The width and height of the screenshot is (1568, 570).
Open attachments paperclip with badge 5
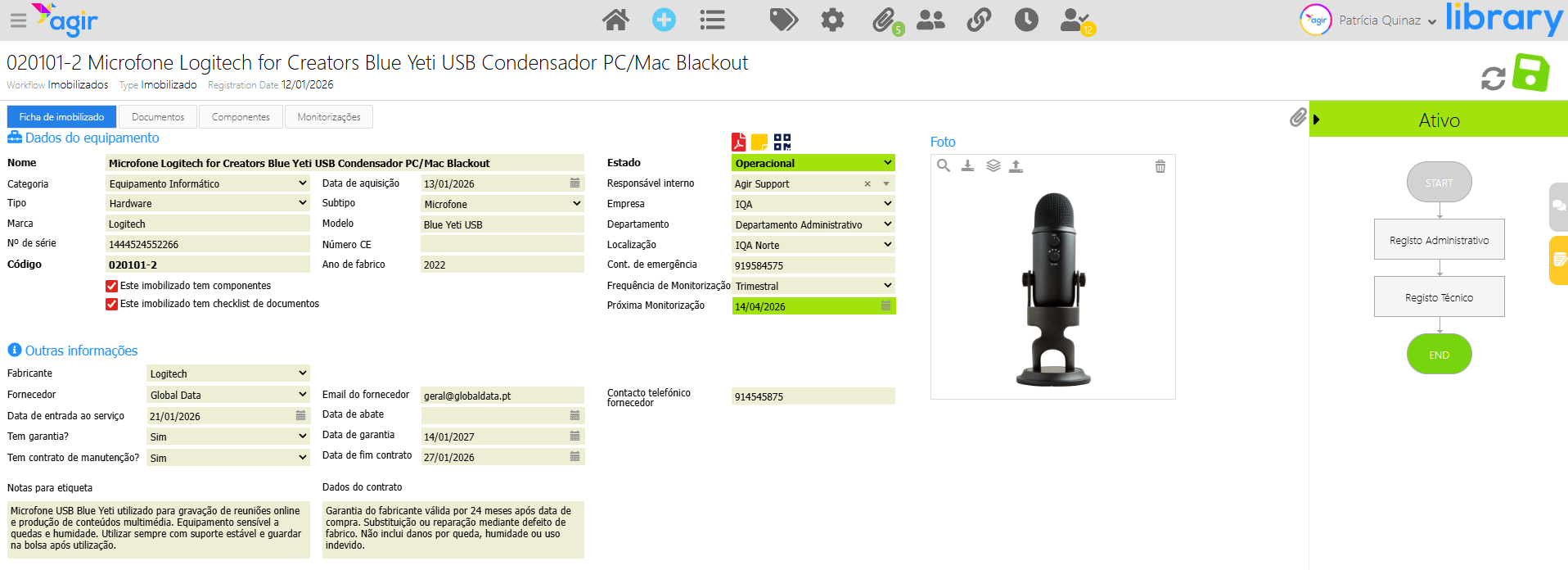pos(885,20)
